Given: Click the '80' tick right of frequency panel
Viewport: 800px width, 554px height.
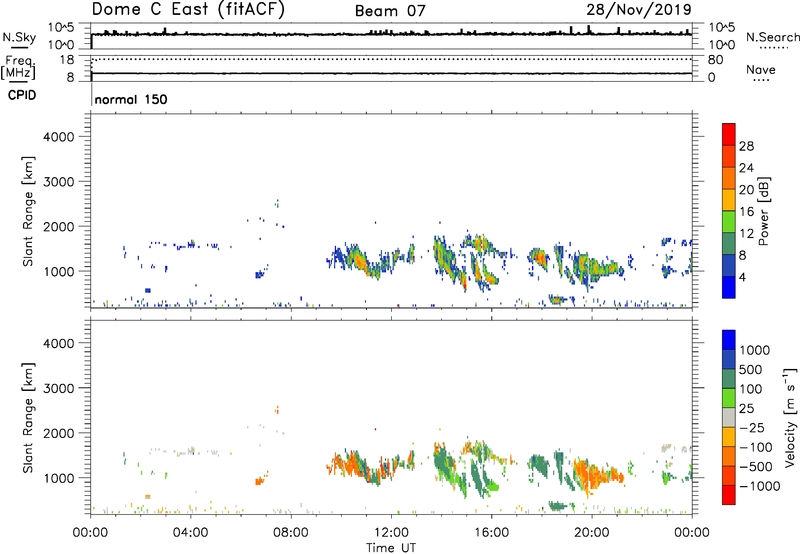Looking at the screenshot, I should [x=715, y=60].
